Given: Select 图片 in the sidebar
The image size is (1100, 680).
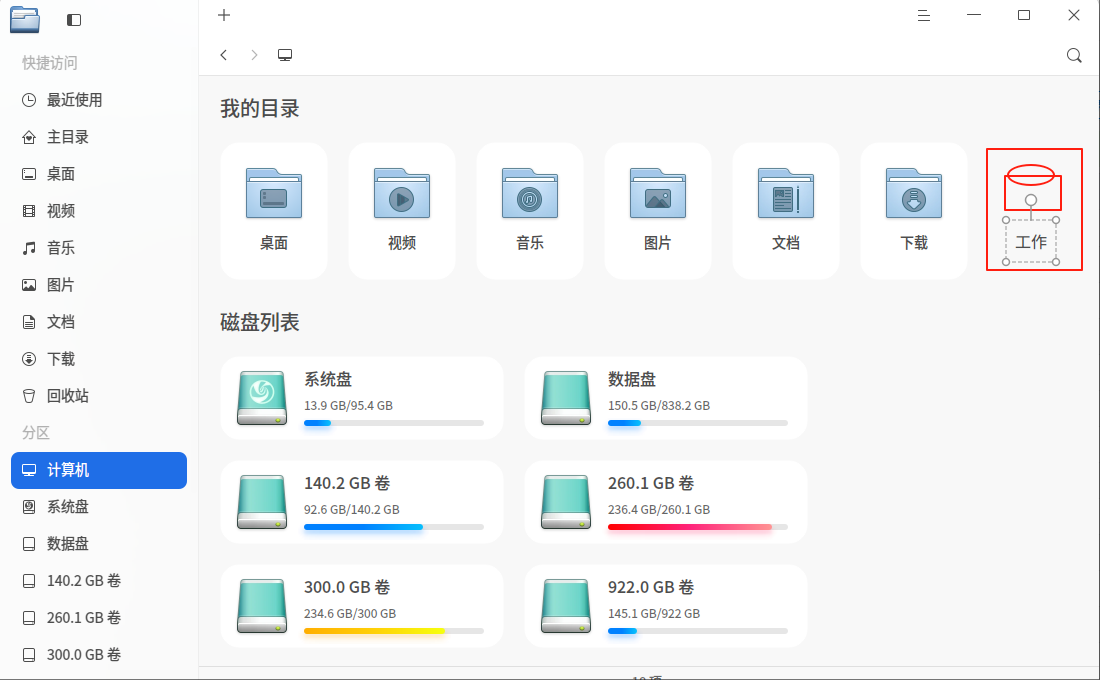Looking at the screenshot, I should 99,285.
